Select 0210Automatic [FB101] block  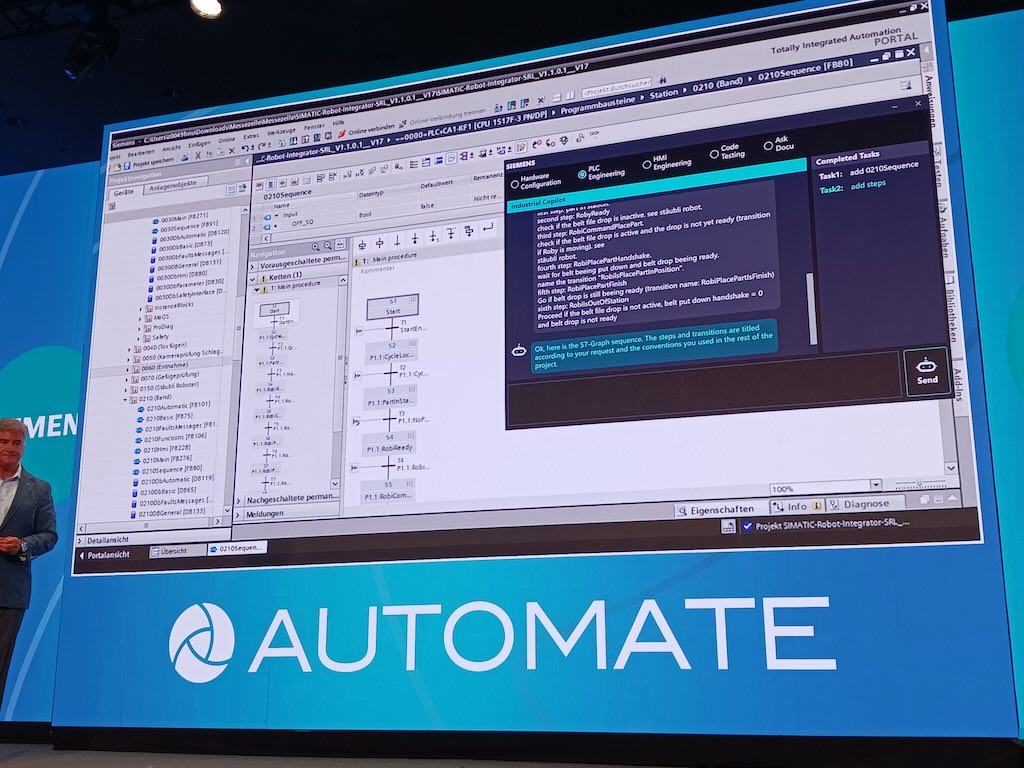[172, 407]
